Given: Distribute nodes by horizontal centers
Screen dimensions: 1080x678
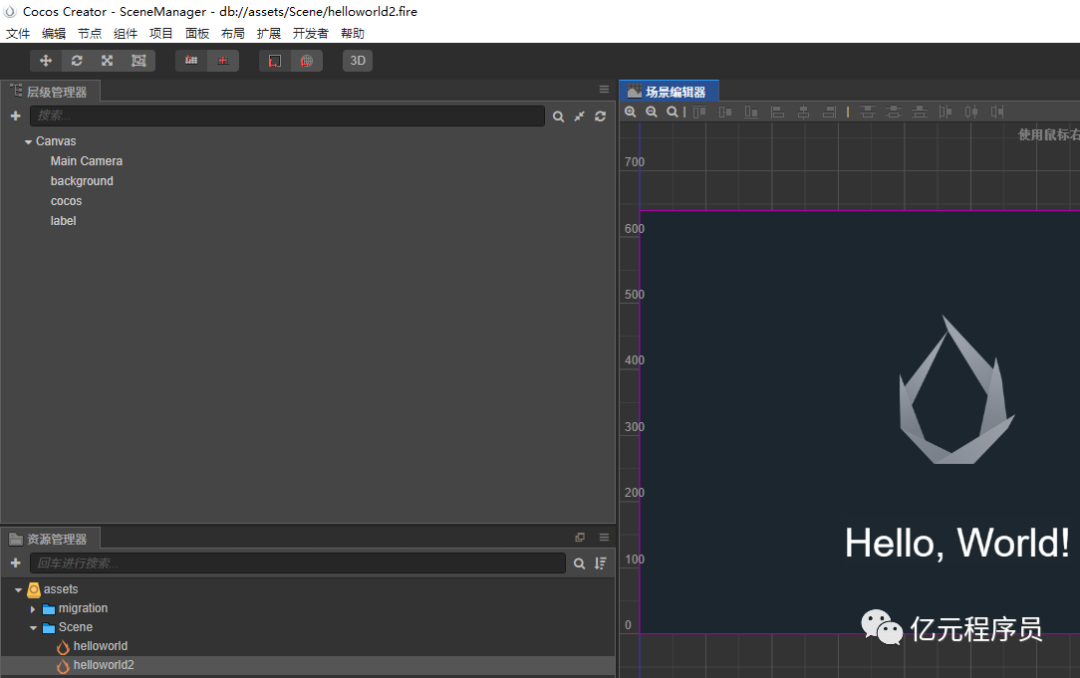Looking at the screenshot, I should pos(971,112).
